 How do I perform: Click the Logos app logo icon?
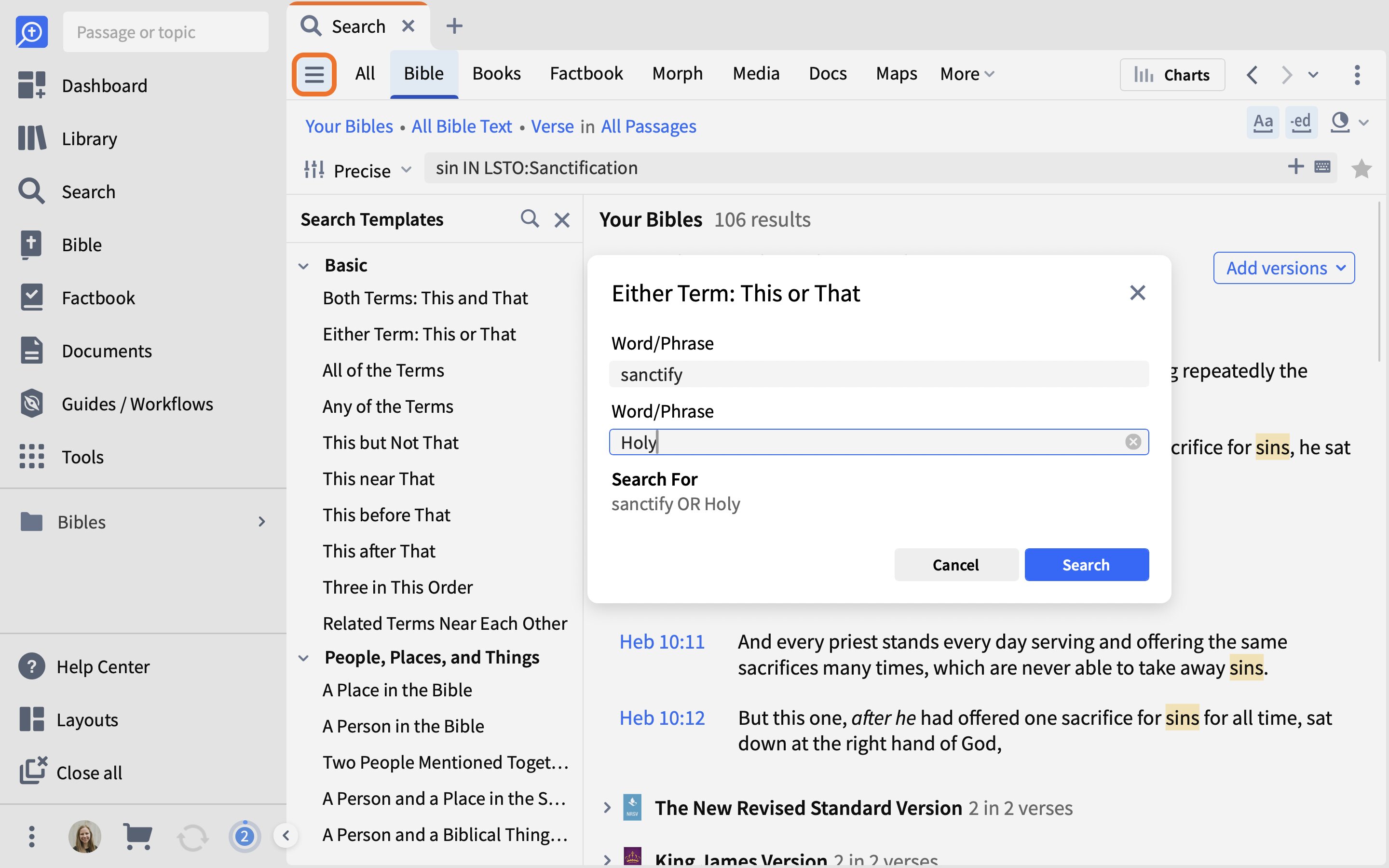tap(31, 31)
